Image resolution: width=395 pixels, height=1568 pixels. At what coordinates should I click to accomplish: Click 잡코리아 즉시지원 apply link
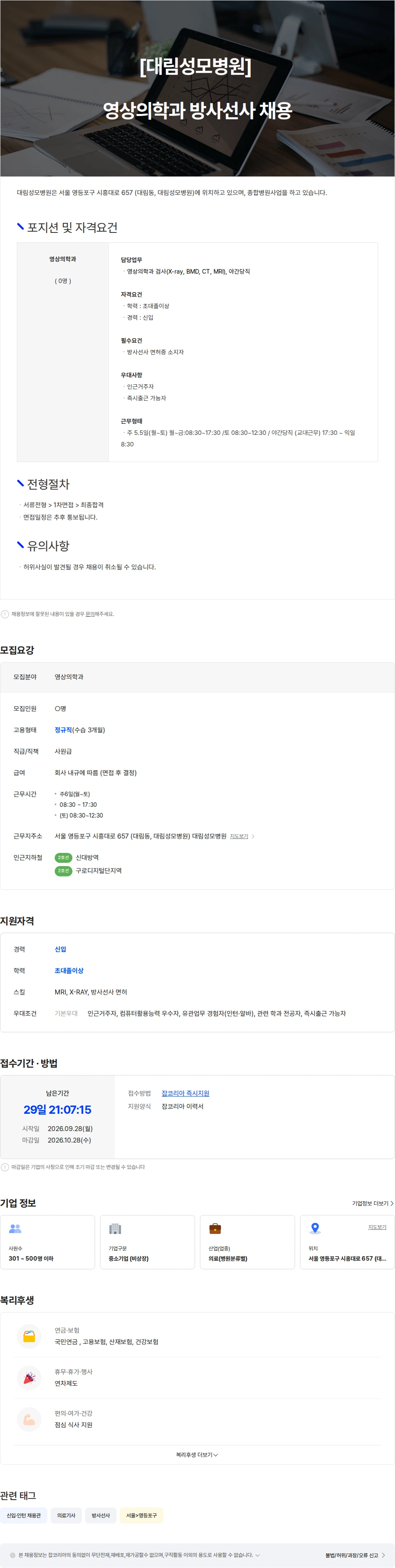click(185, 1093)
